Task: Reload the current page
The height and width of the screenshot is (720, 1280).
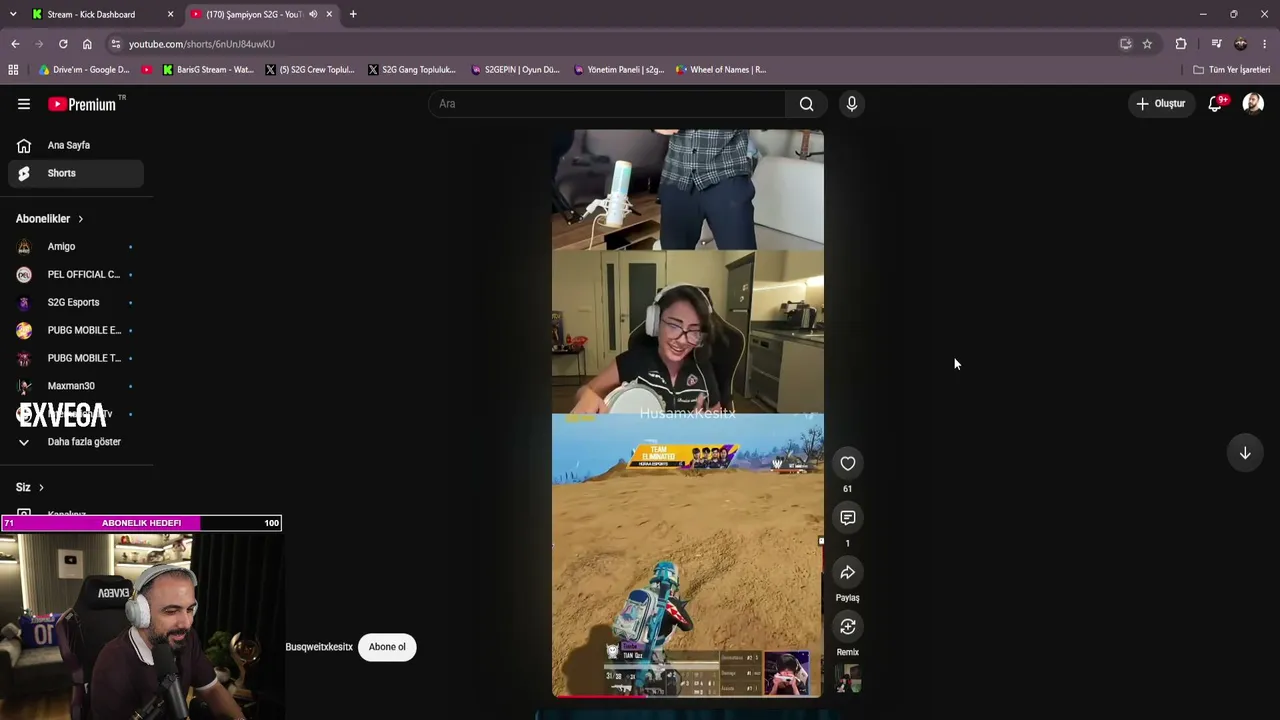Action: [x=63, y=44]
